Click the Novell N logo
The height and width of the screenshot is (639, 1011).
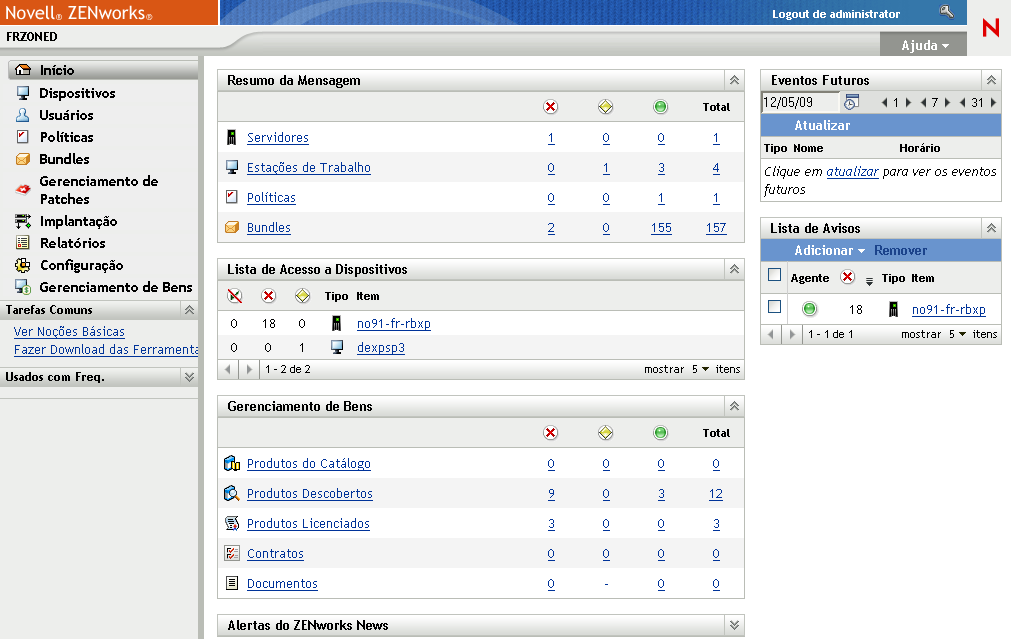tap(990, 27)
